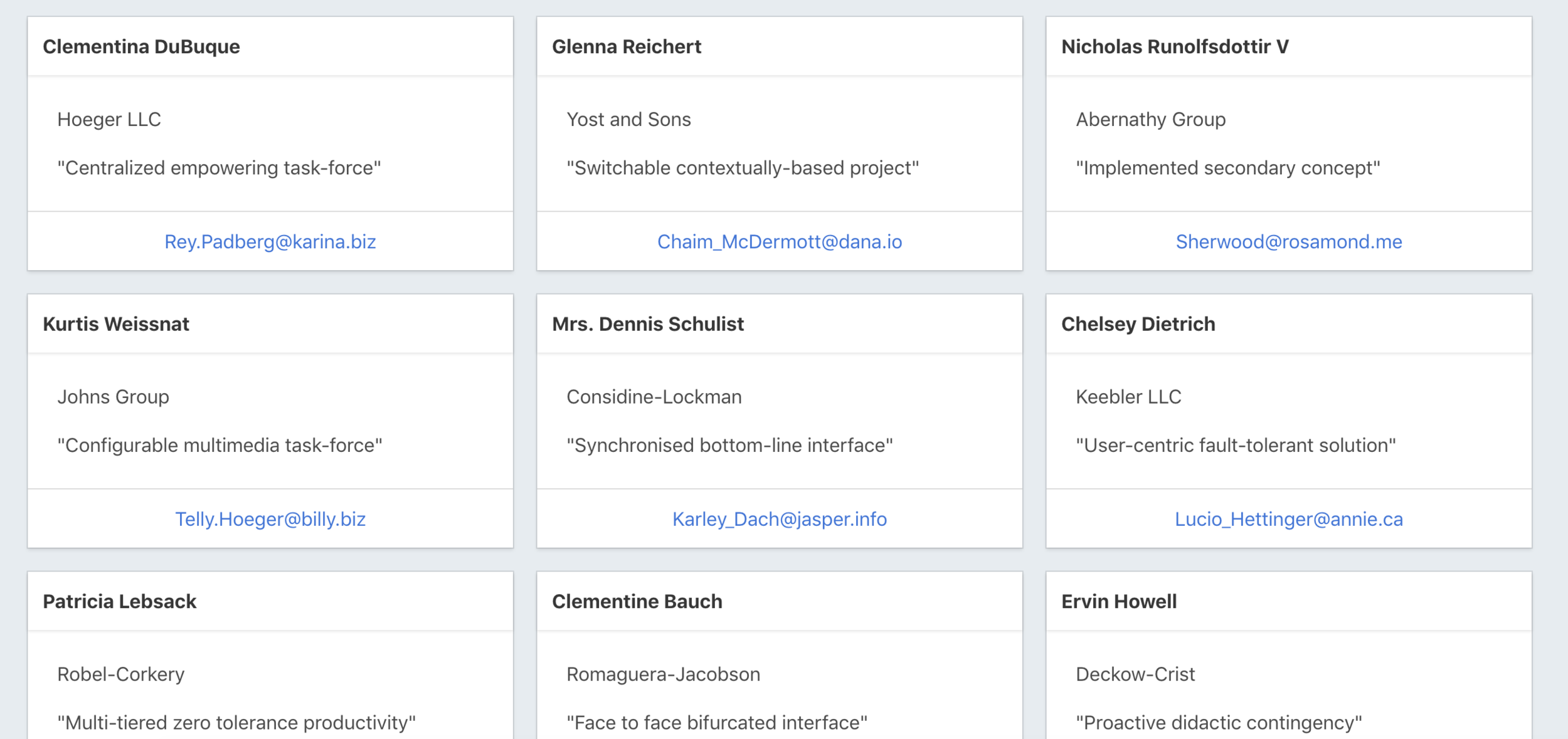Click the Yost and Sons company text
The width and height of the screenshot is (1568, 739).
(628, 119)
